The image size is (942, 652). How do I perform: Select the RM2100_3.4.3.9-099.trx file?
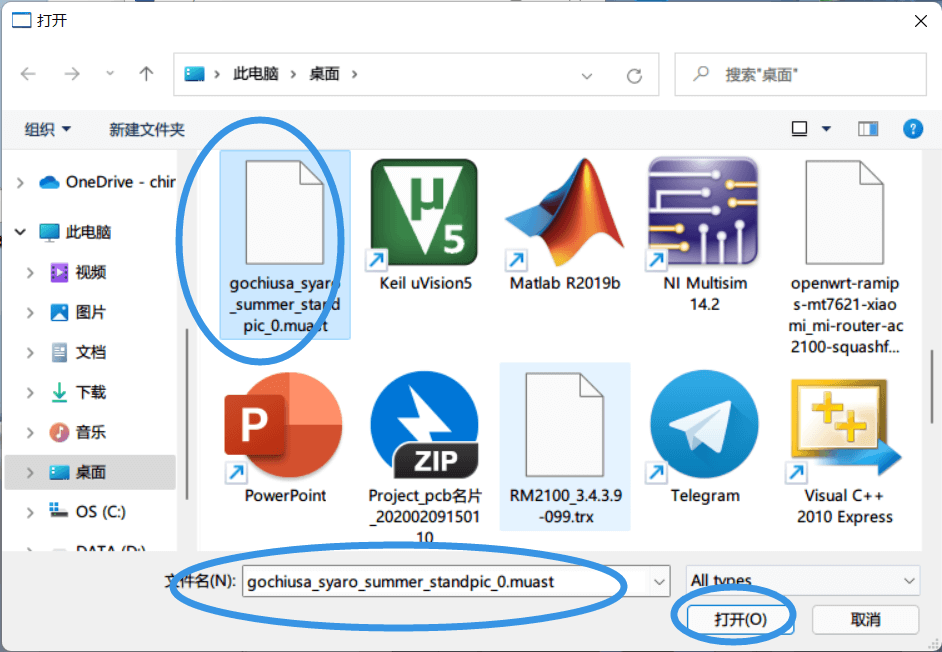coord(565,447)
